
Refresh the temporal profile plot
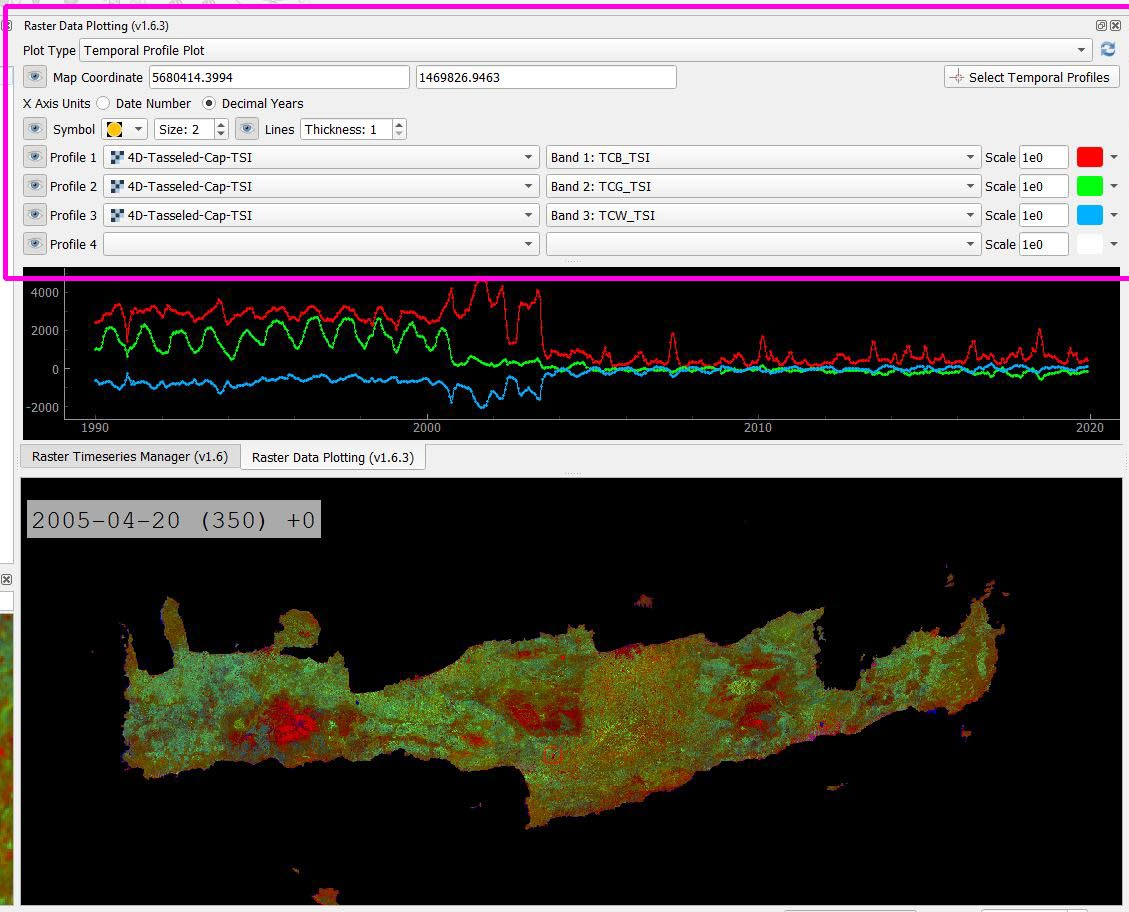point(1108,50)
